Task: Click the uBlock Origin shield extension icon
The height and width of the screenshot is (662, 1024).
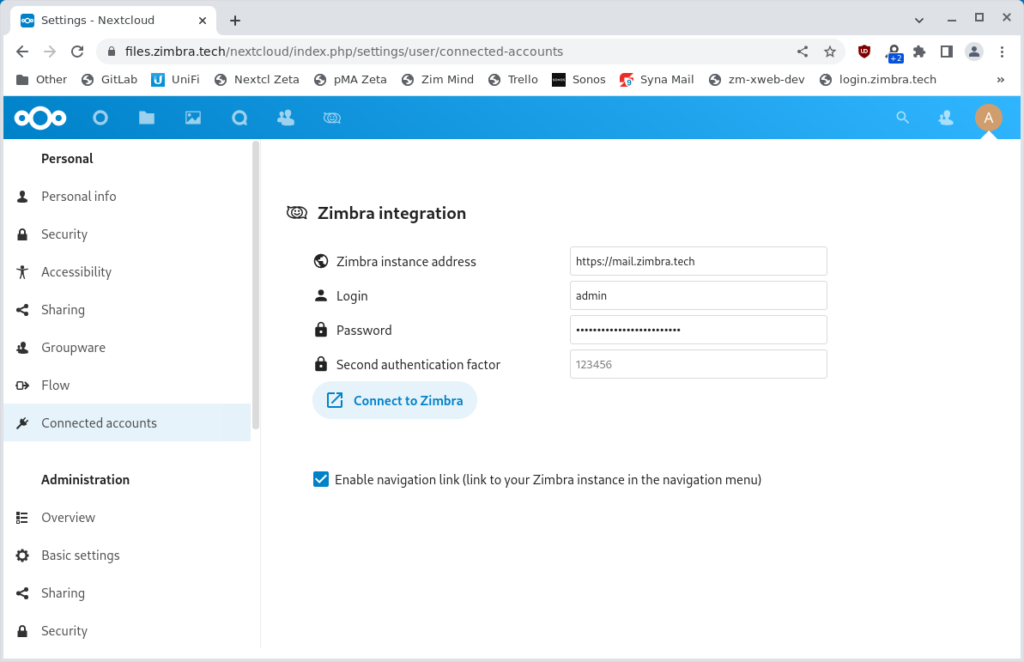Action: [863, 51]
